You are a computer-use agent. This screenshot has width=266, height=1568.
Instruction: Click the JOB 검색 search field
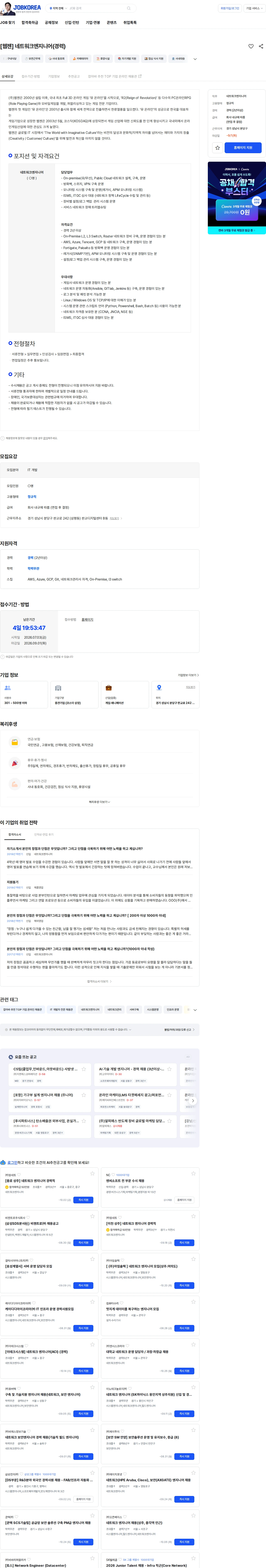96,9
